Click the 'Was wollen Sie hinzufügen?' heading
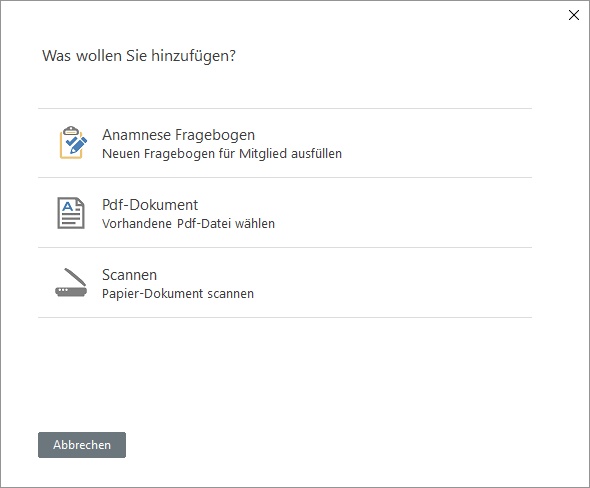Viewport: 590px width, 488px height. click(139, 56)
